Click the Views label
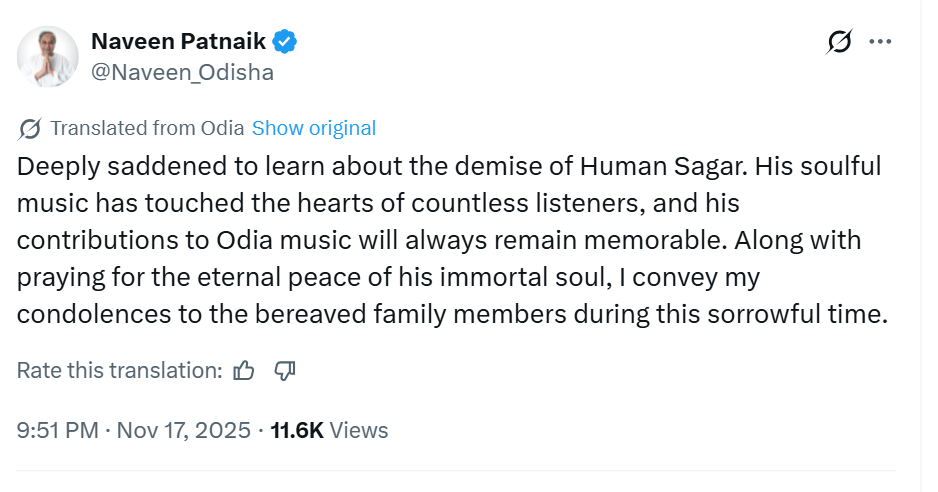Viewport: 938px width, 492px height. click(358, 431)
